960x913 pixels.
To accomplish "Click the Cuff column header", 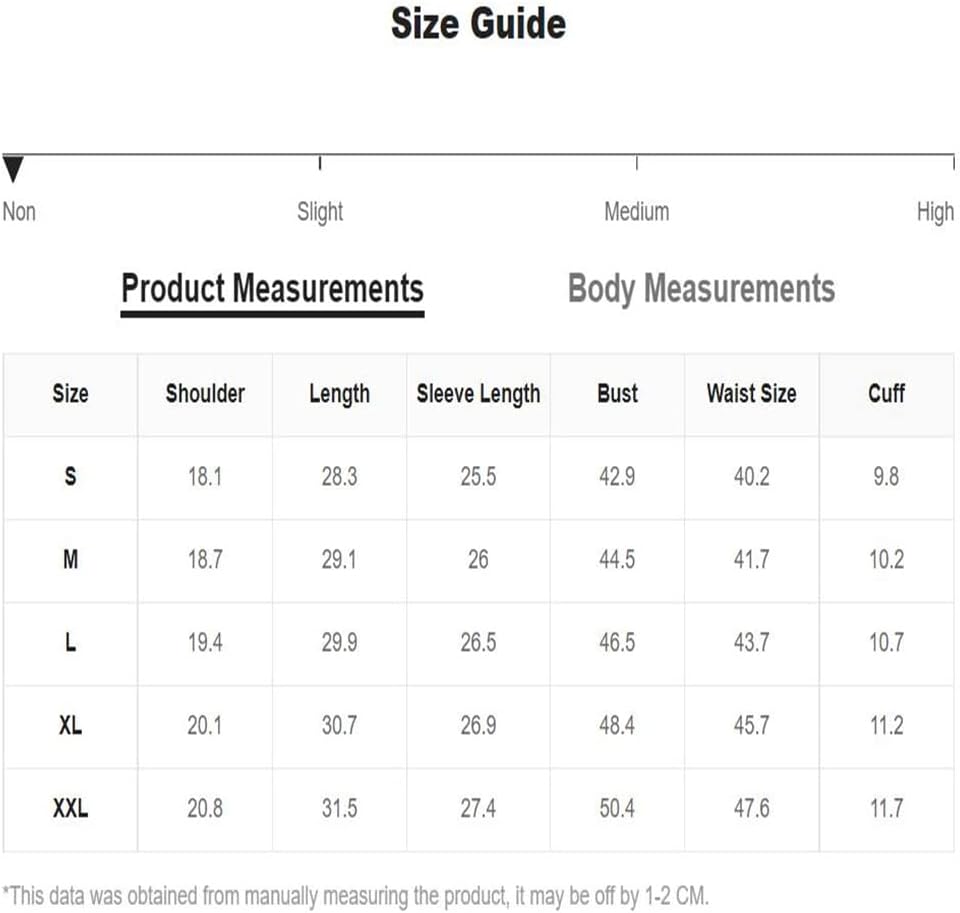I will point(886,393).
